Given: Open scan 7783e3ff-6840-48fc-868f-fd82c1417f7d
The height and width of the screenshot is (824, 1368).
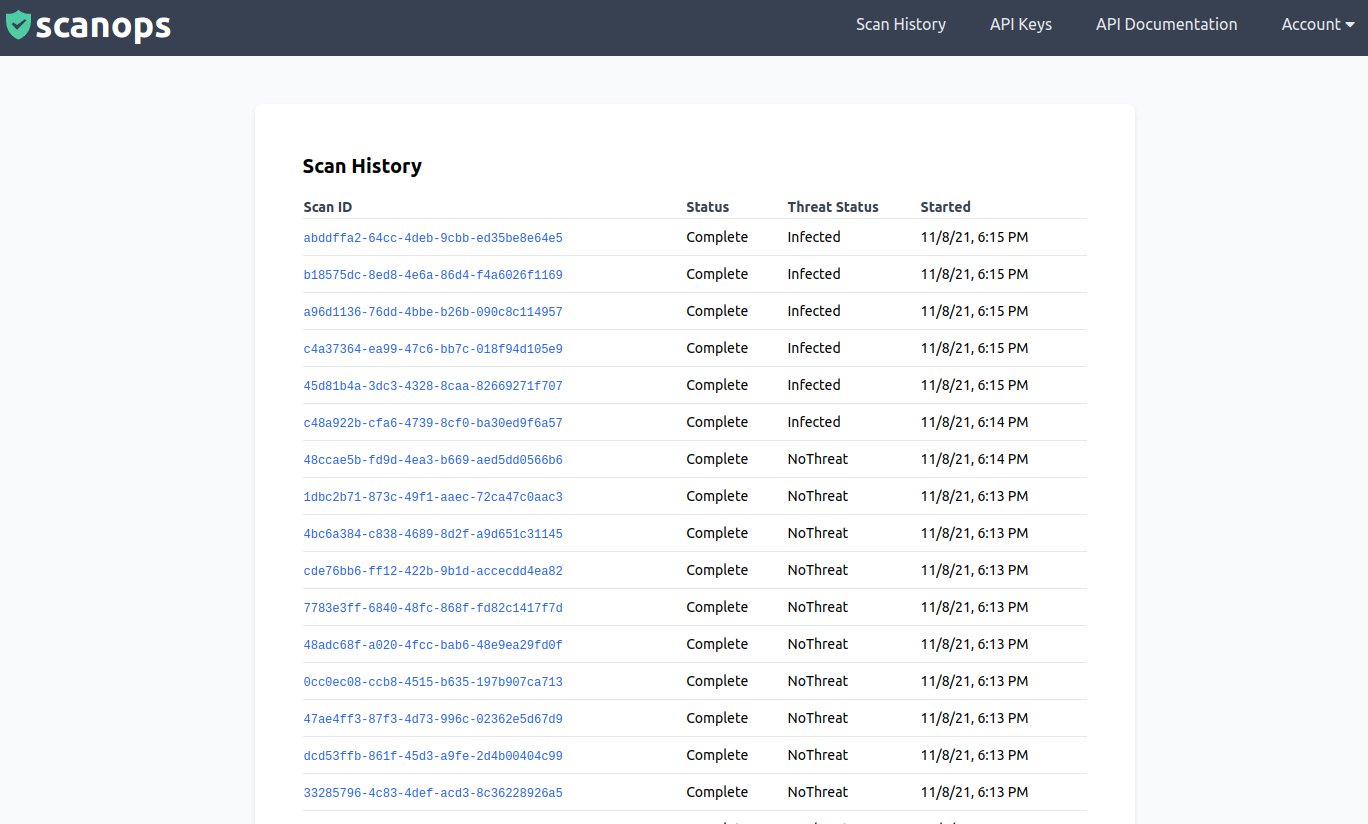Looking at the screenshot, I should coord(433,608).
